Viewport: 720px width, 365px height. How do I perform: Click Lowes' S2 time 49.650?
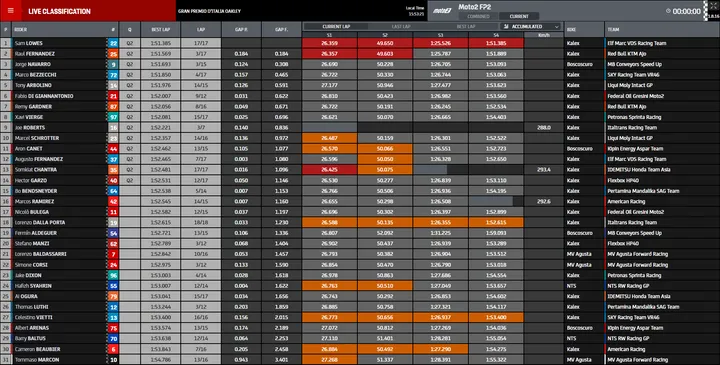pyautogui.click(x=385, y=43)
